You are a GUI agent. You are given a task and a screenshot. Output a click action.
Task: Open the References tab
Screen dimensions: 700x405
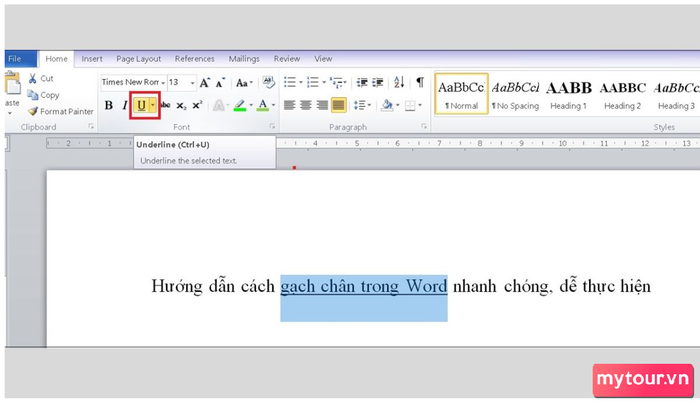[194, 59]
